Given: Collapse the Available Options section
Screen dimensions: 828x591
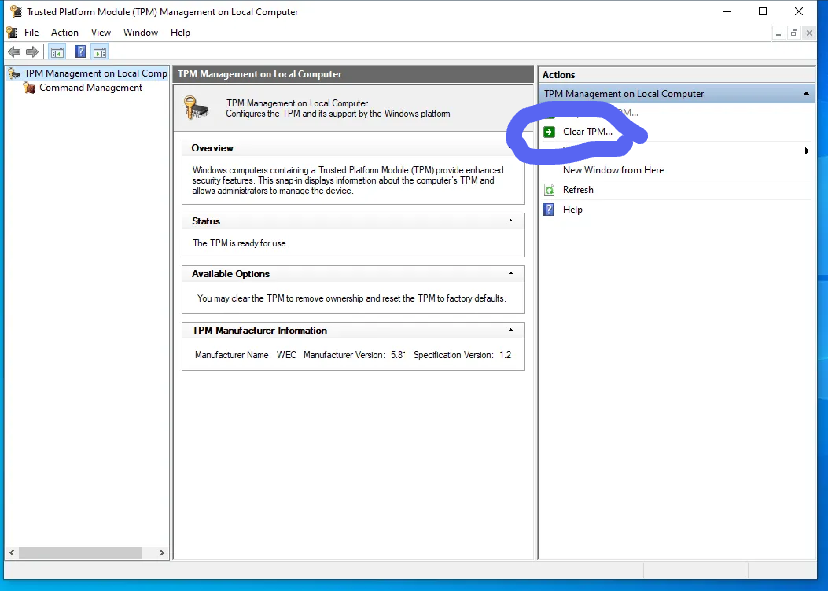Looking at the screenshot, I should 511,273.
